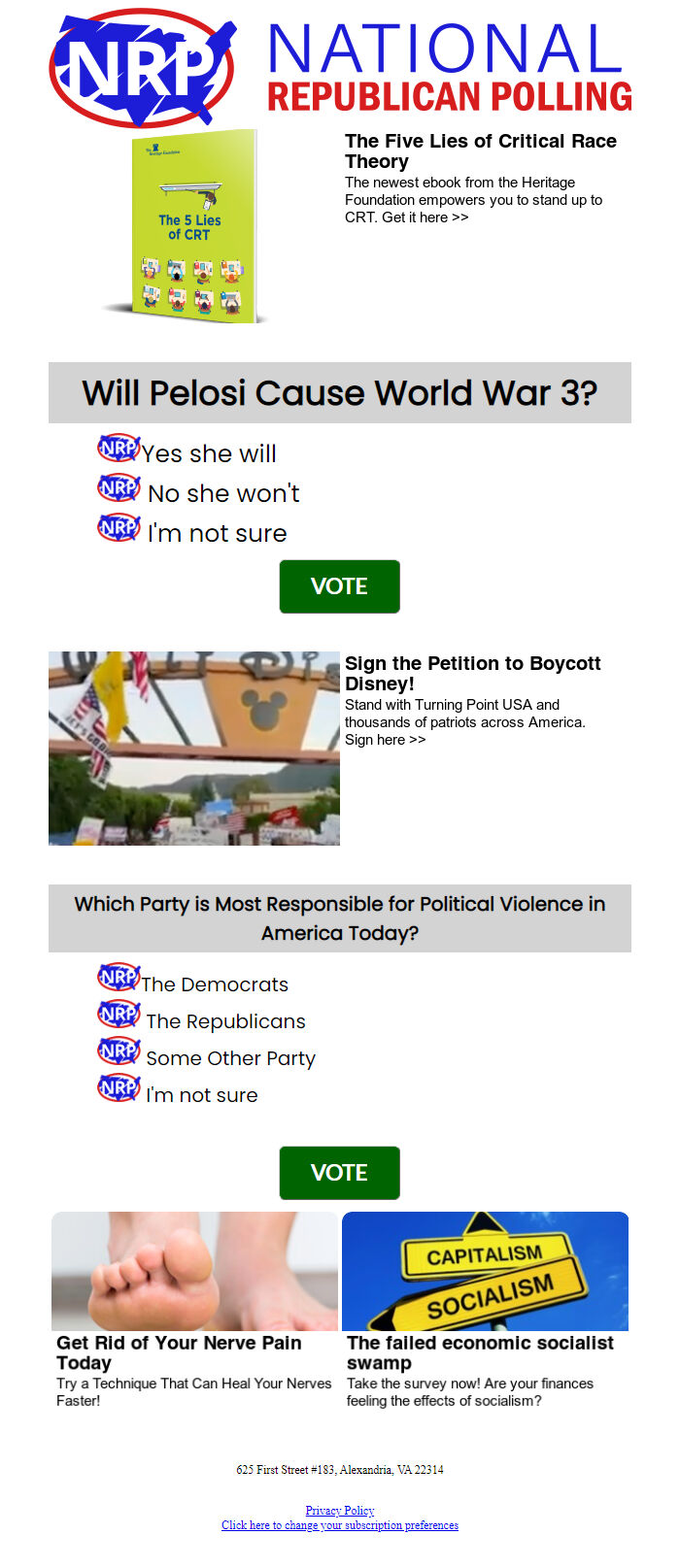Click the NRP icon beside 'The Republicans'
680x1568 pixels.
click(117, 1016)
